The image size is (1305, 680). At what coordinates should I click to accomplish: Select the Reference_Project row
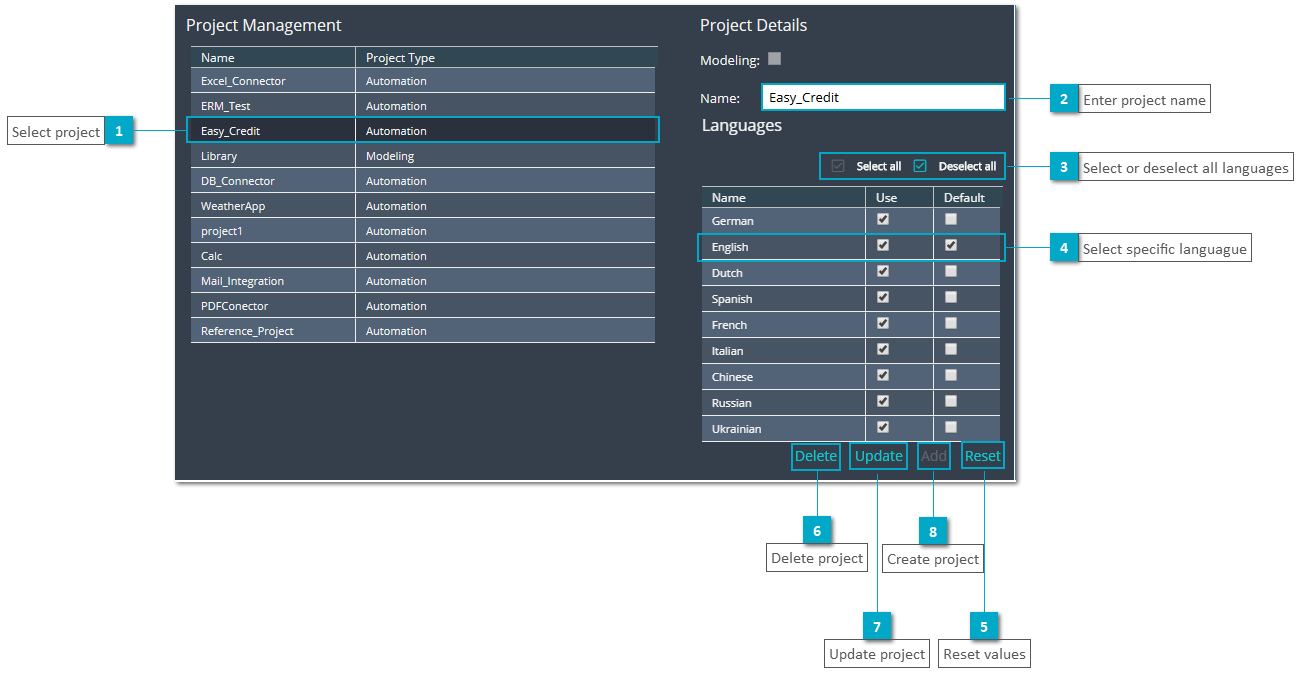coord(423,331)
